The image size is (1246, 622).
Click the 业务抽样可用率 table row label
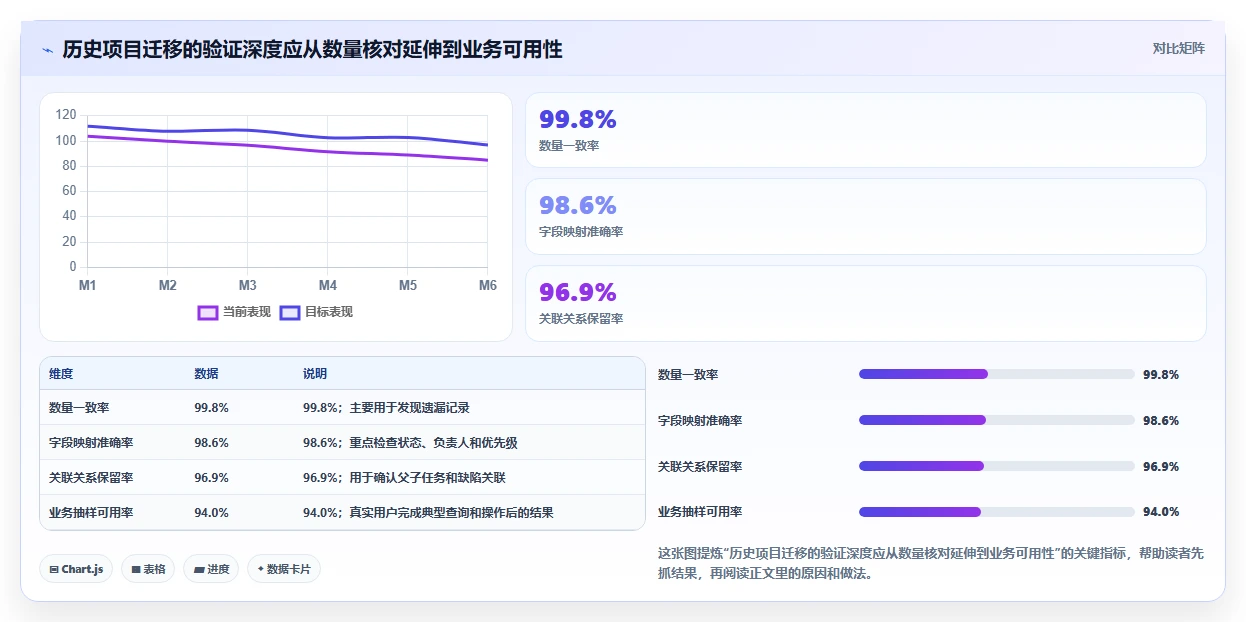pyautogui.click(x=91, y=512)
